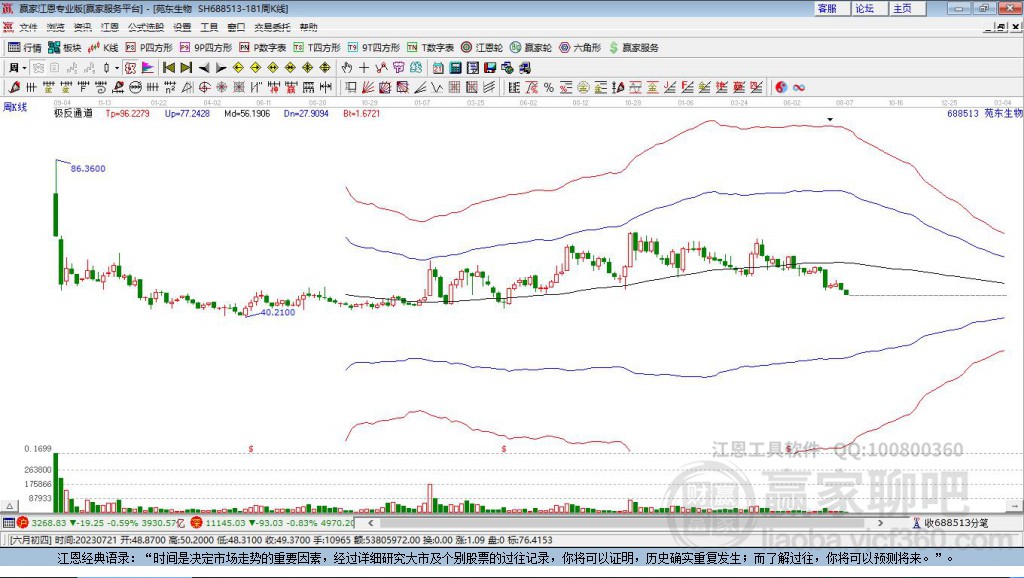Open the 赢家轮 wheel tool
Image resolution: width=1024 pixels, height=578 pixels.
coord(531,48)
